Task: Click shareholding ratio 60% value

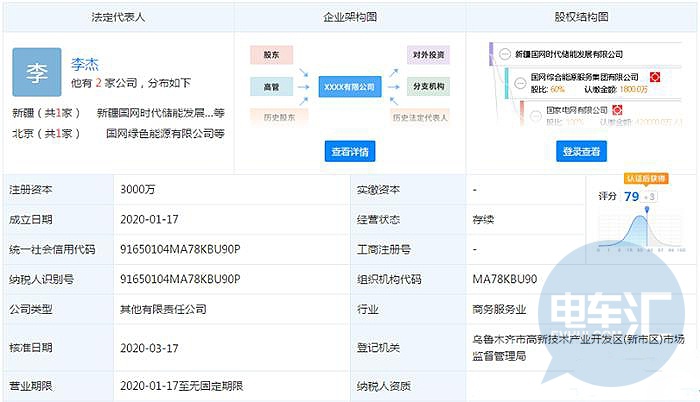Action: [558, 89]
